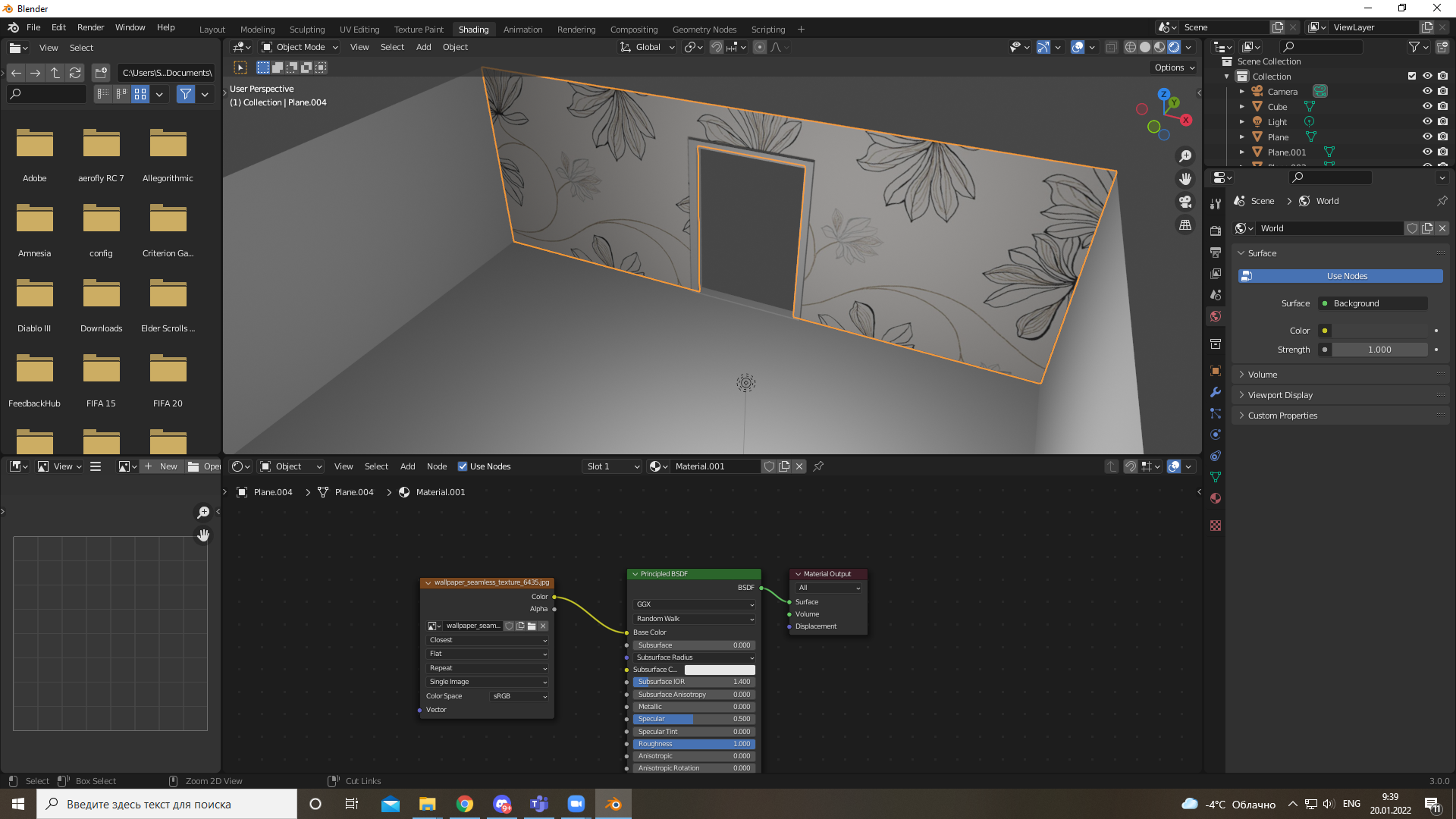This screenshot has width=1456, height=819.
Task: Unlink Material.001 with the X button
Action: pyautogui.click(x=799, y=466)
